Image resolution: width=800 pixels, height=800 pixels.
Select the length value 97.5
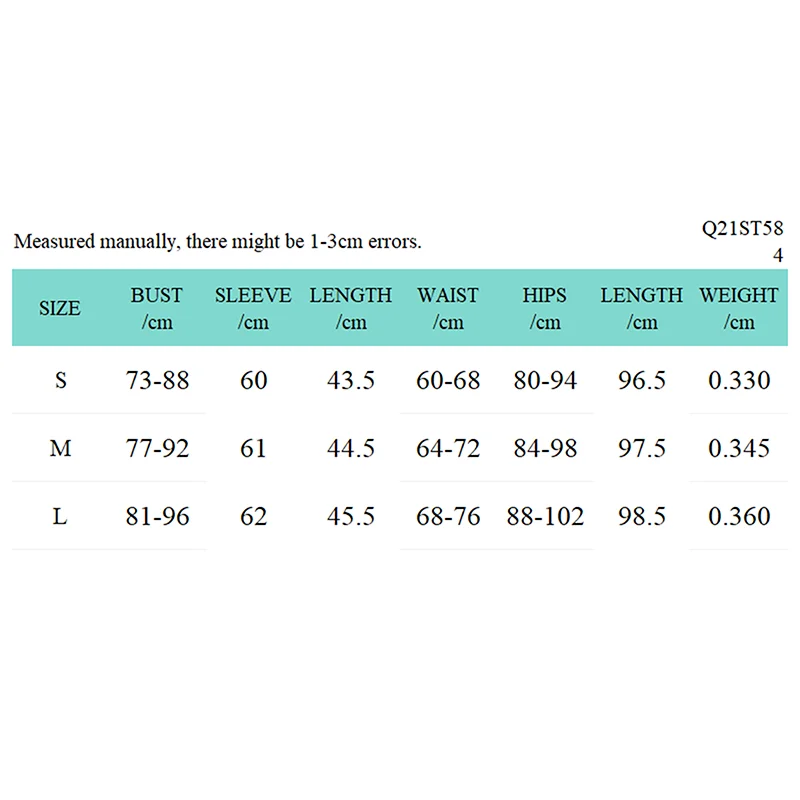click(x=642, y=448)
